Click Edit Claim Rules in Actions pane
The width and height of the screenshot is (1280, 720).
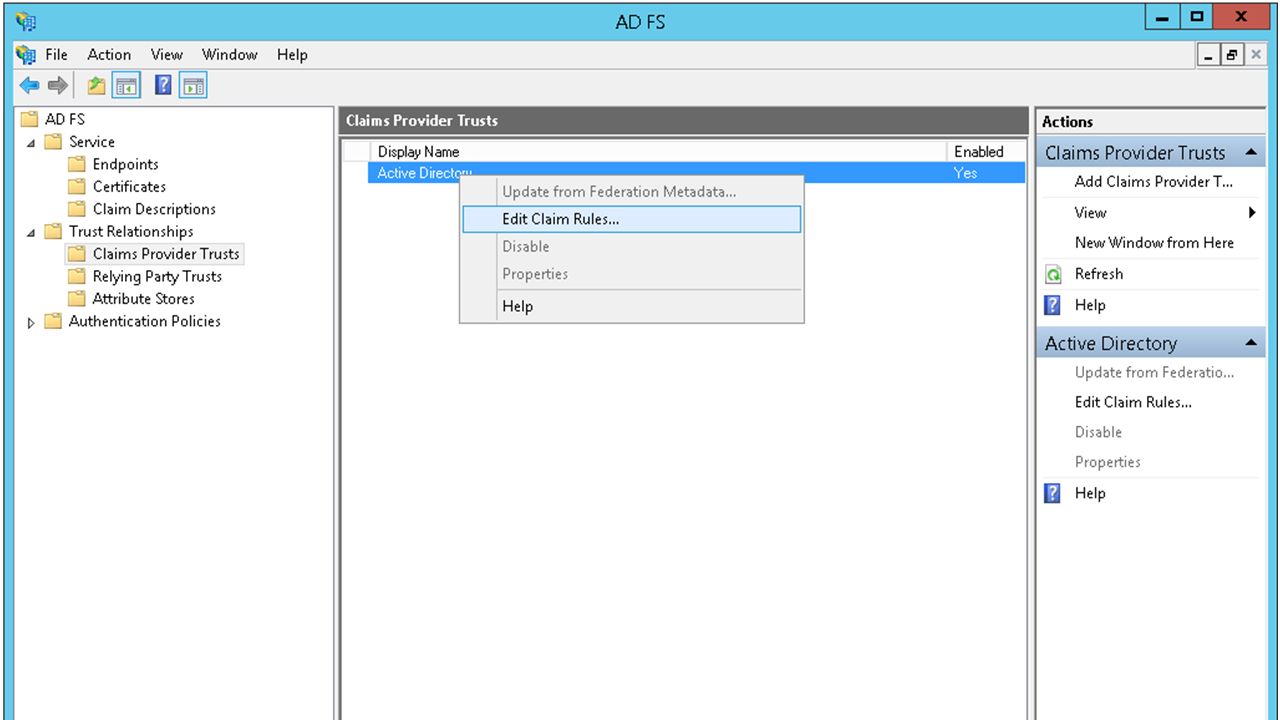1133,402
